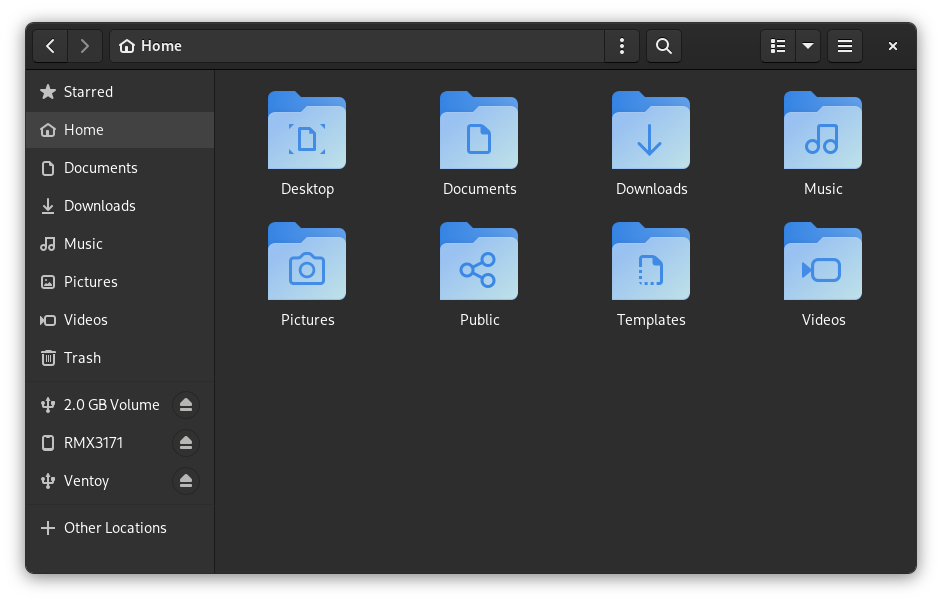
Task: Eject the Ventoy drive
Action: coord(186,481)
